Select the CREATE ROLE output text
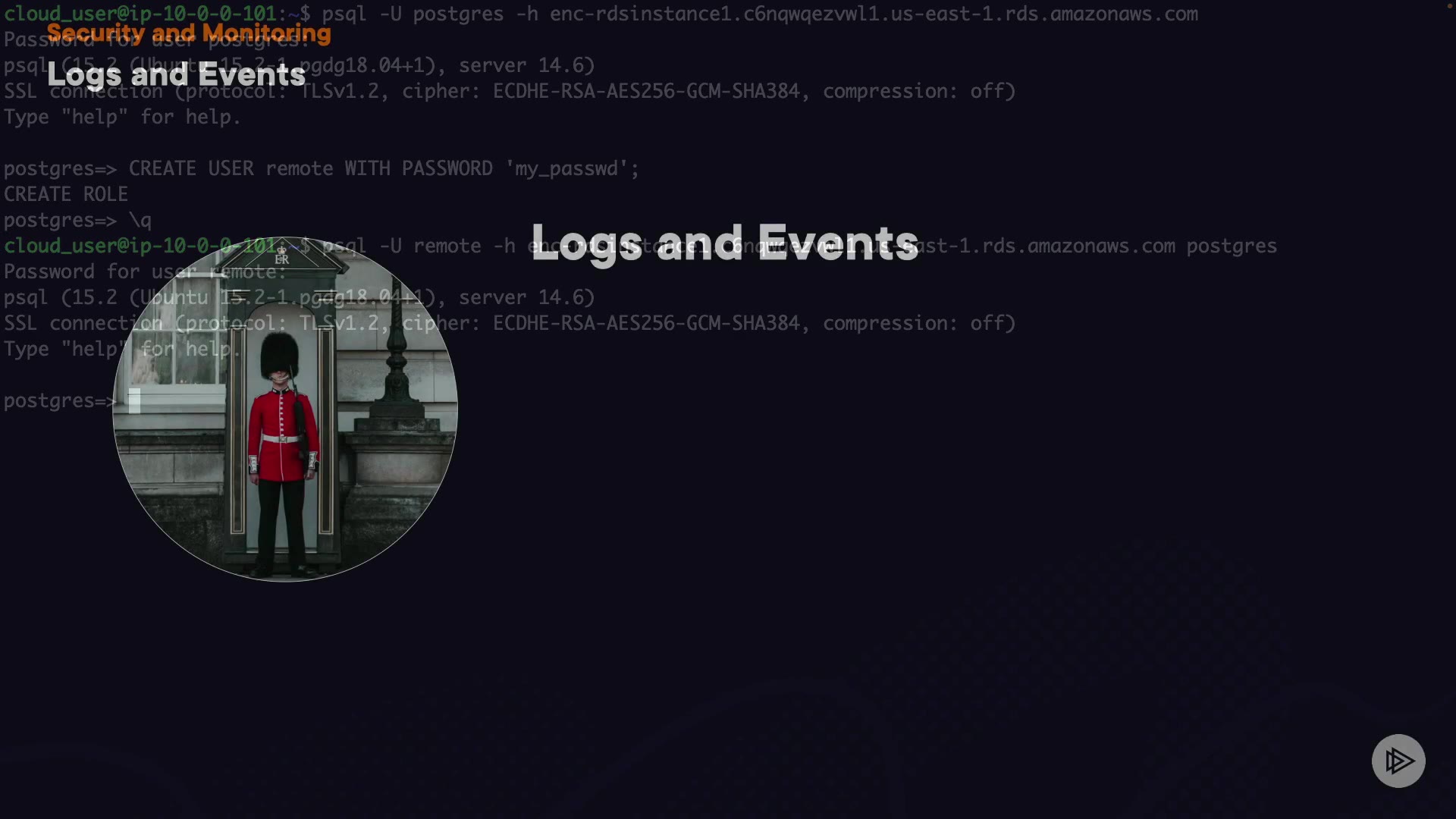The image size is (1456, 819). pos(66,194)
